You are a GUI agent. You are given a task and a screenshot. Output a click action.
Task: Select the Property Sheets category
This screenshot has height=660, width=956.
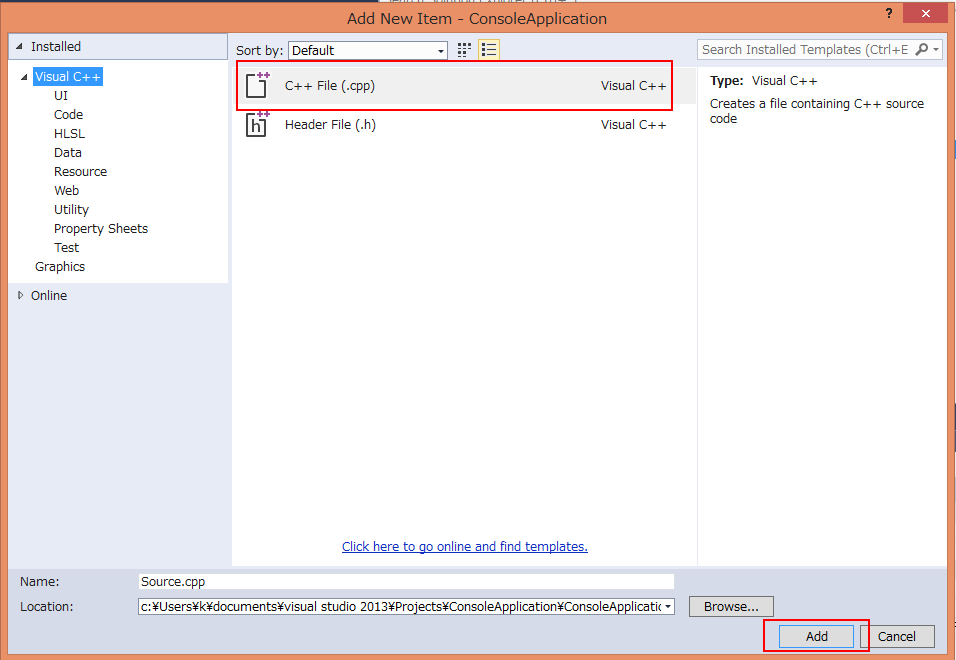tap(101, 229)
